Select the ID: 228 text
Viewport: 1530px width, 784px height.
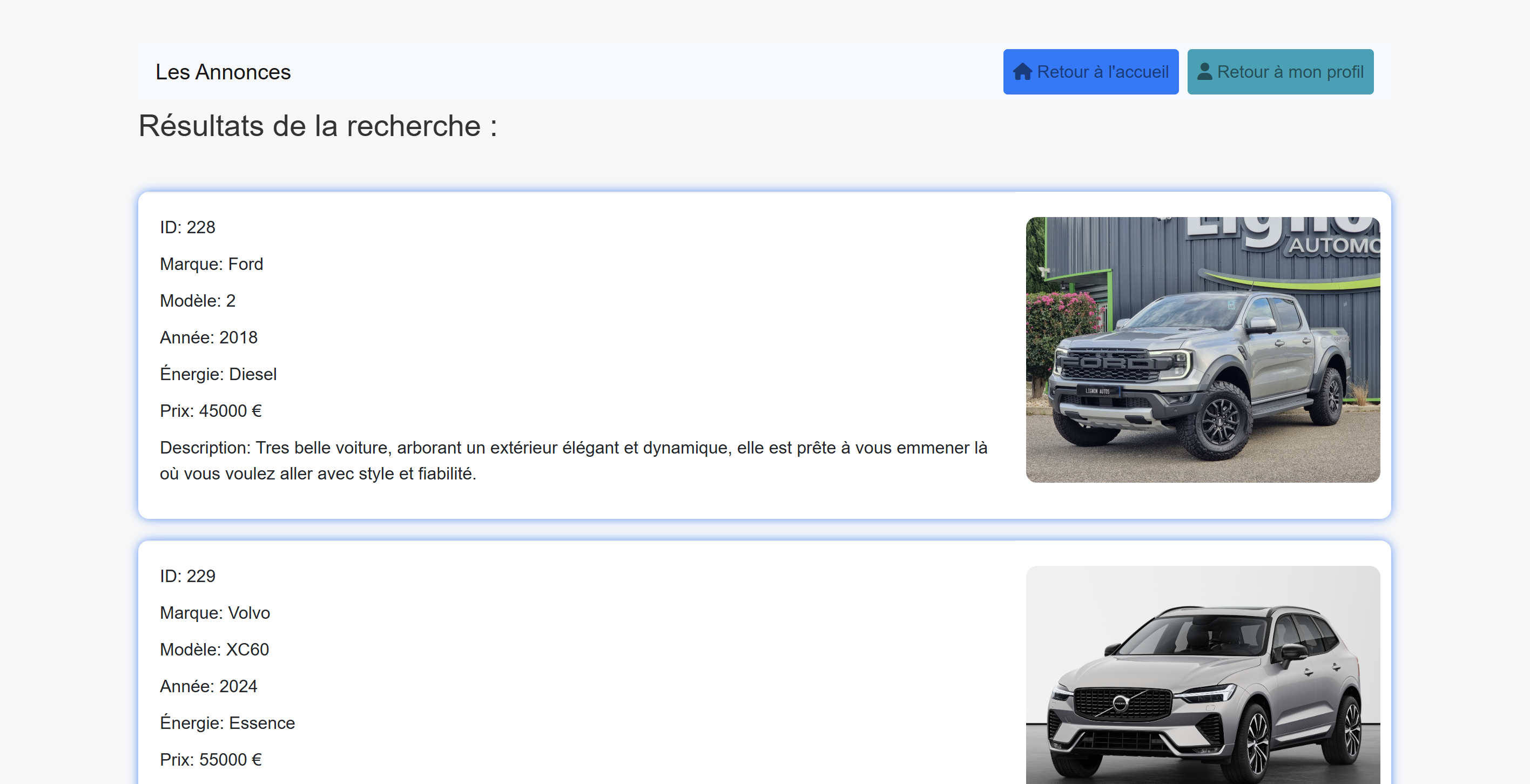point(187,227)
